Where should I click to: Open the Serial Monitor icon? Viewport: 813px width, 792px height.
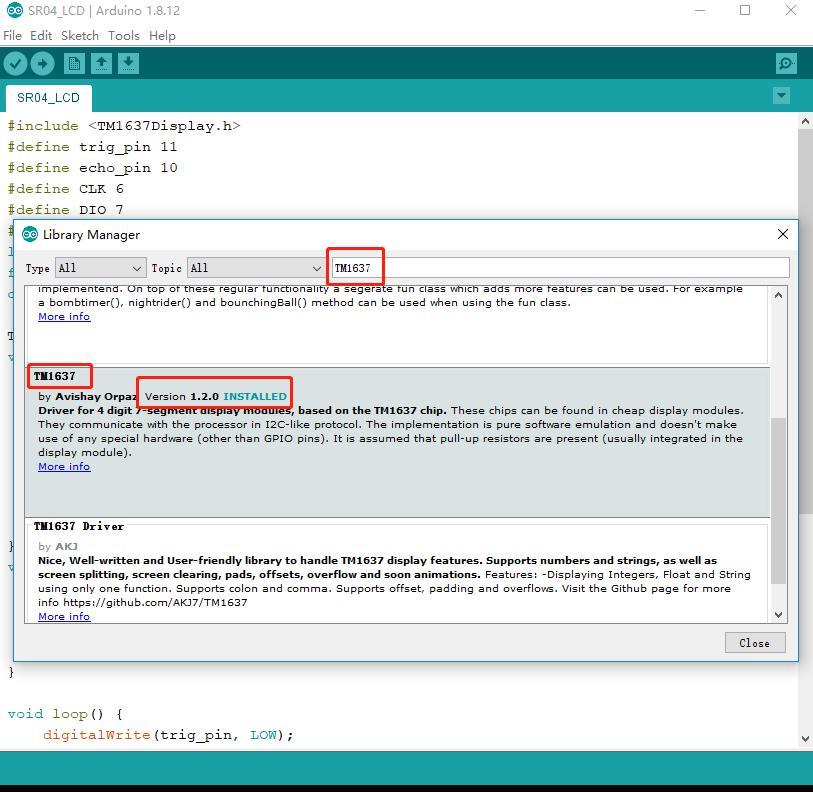pyautogui.click(x=786, y=64)
